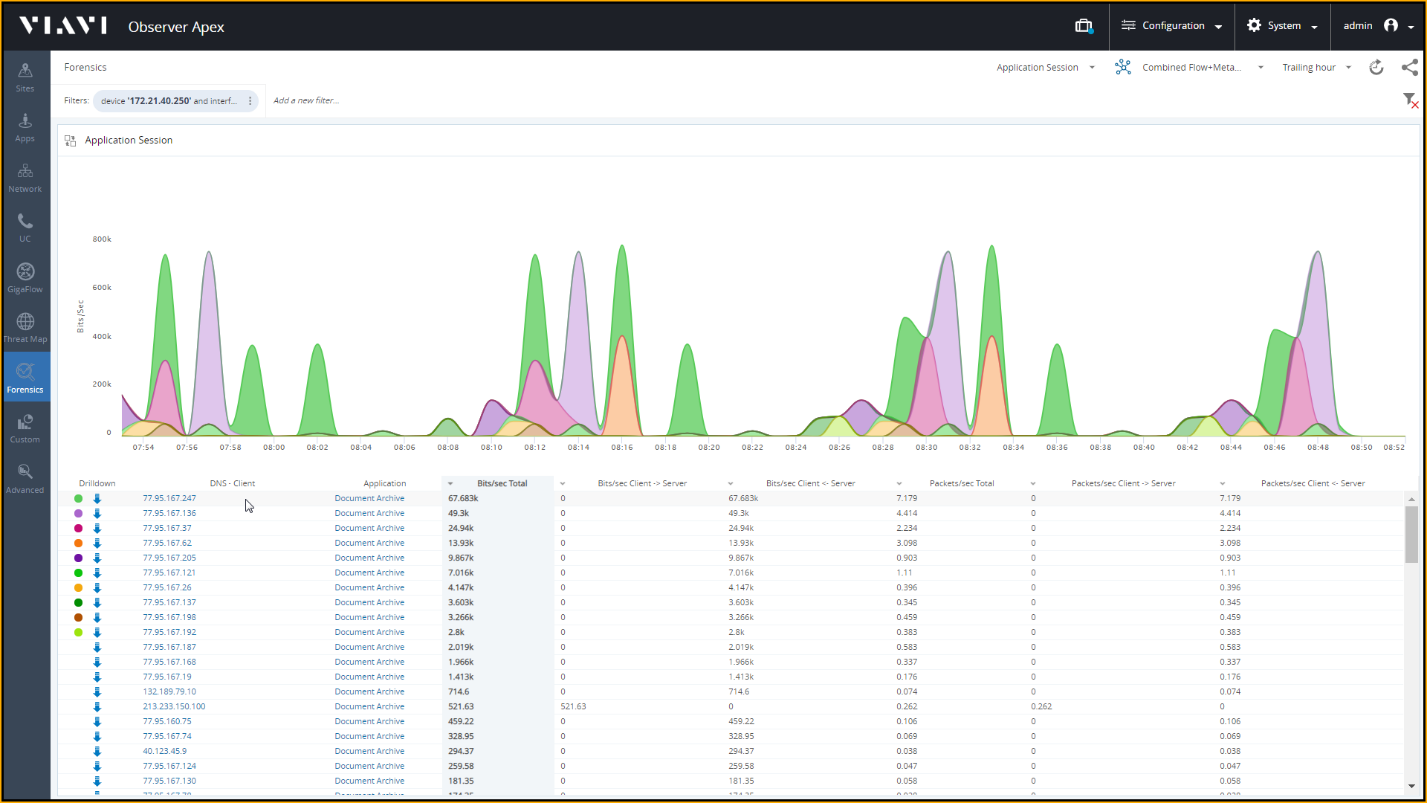The image size is (1427, 803).
Task: Click the briefcase icon in top bar
Action: click(1083, 26)
